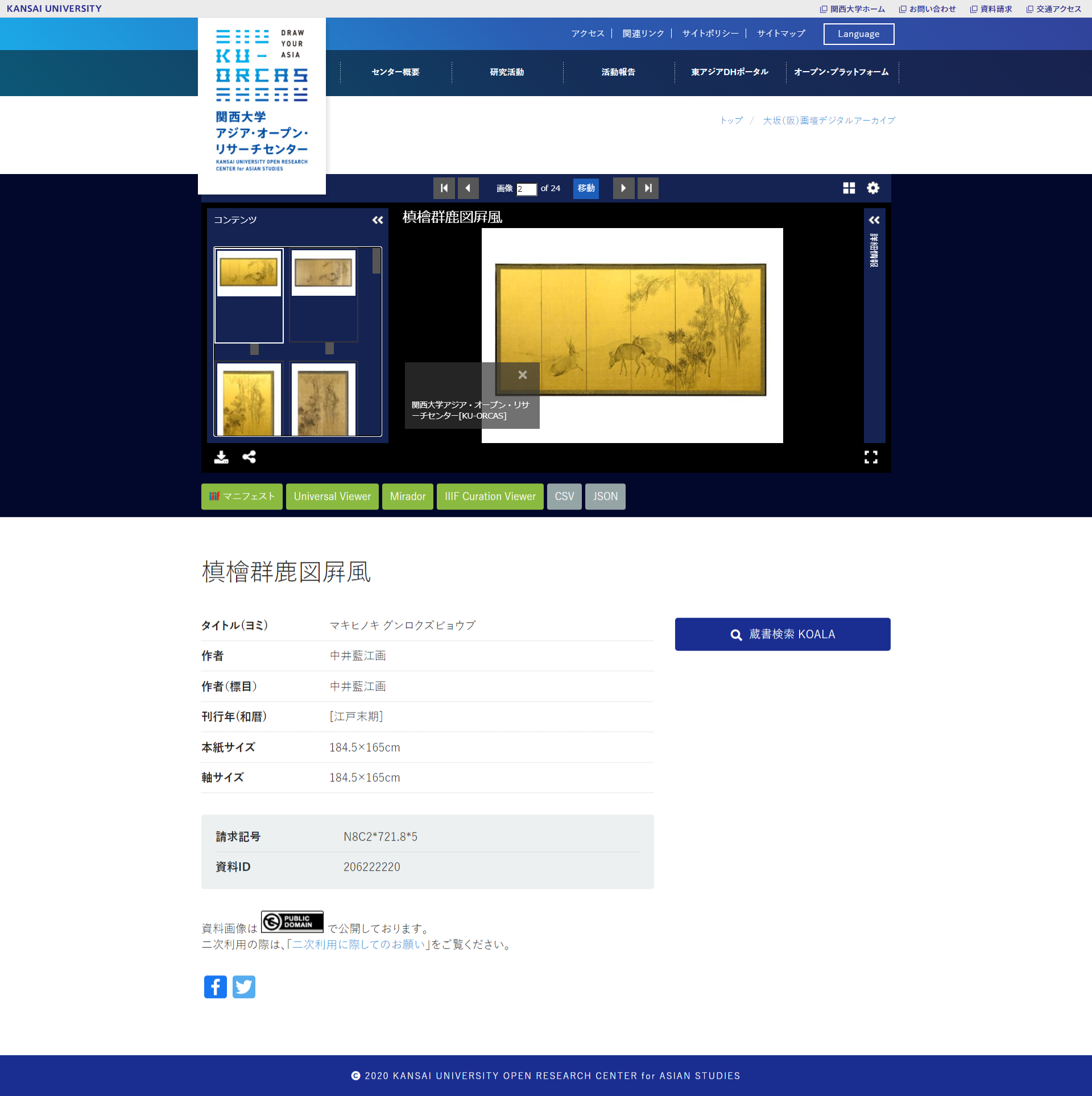This screenshot has height=1096, width=1092.
Task: Open in Mirador viewer
Action: pyautogui.click(x=408, y=497)
